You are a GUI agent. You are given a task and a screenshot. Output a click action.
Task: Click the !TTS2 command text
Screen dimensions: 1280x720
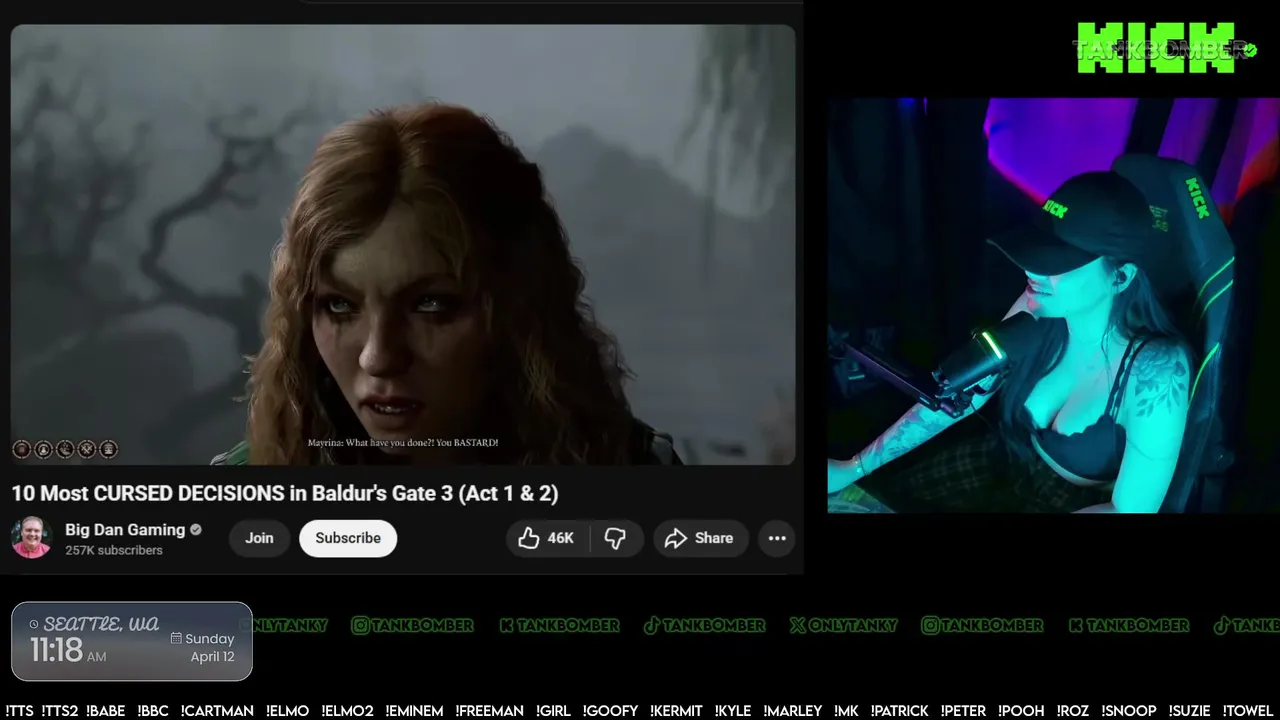(x=59, y=711)
